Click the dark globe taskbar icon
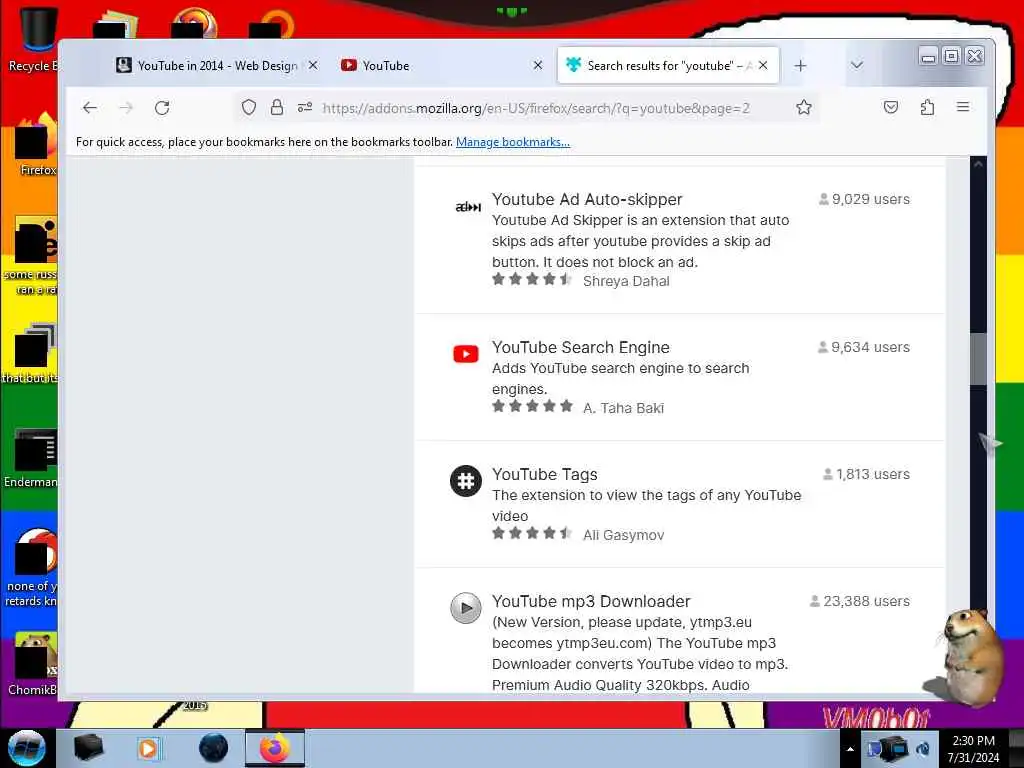 point(214,748)
